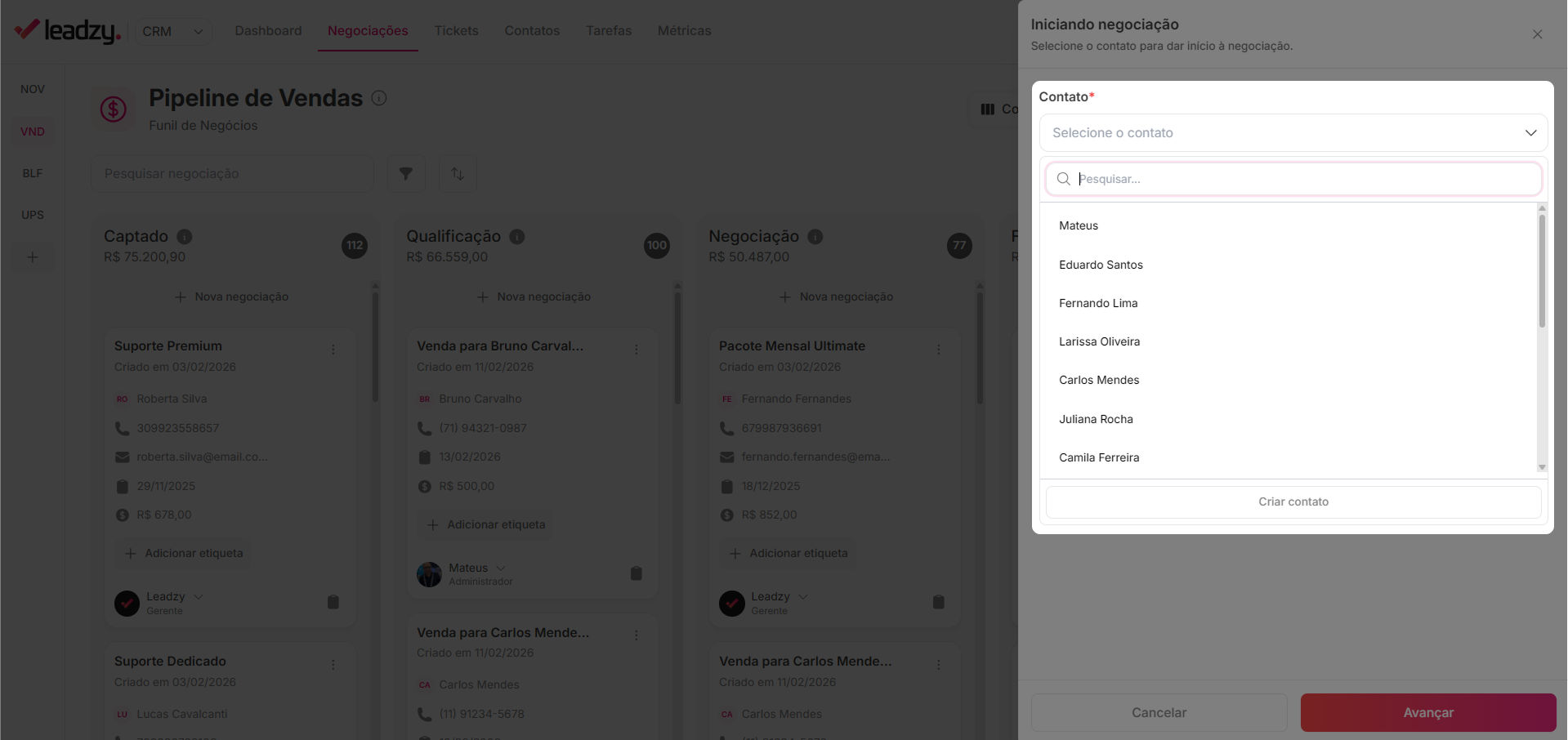Viewport: 1568px width, 740px height.
Task: Open options for Venda para Carlos Mendes in Negociação
Action: [x=939, y=665]
